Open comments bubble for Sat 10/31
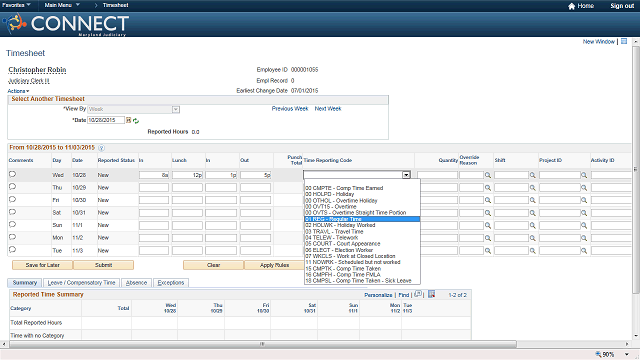The image size is (640, 360). (12, 212)
